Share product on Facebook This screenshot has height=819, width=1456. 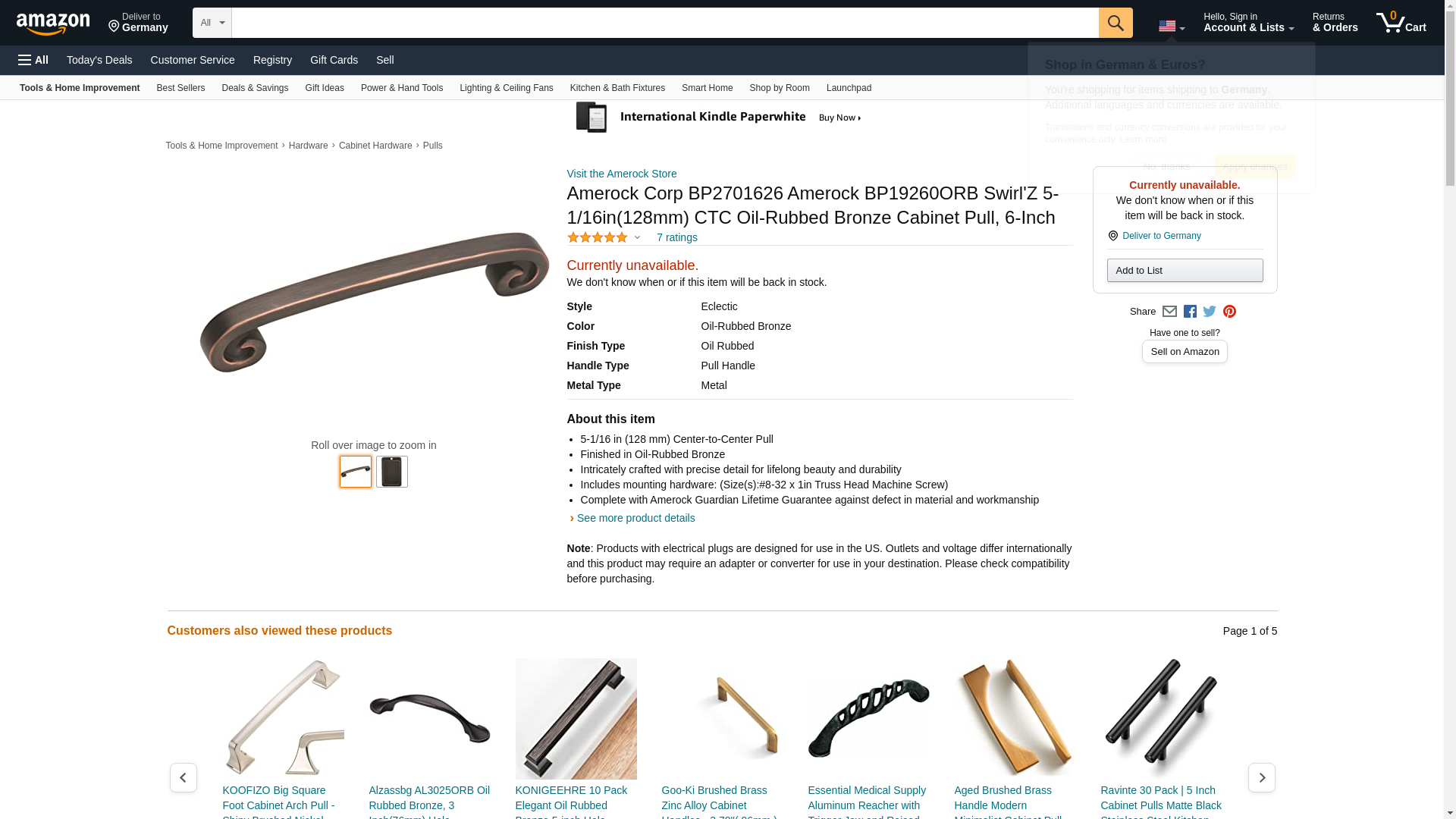click(x=1190, y=312)
